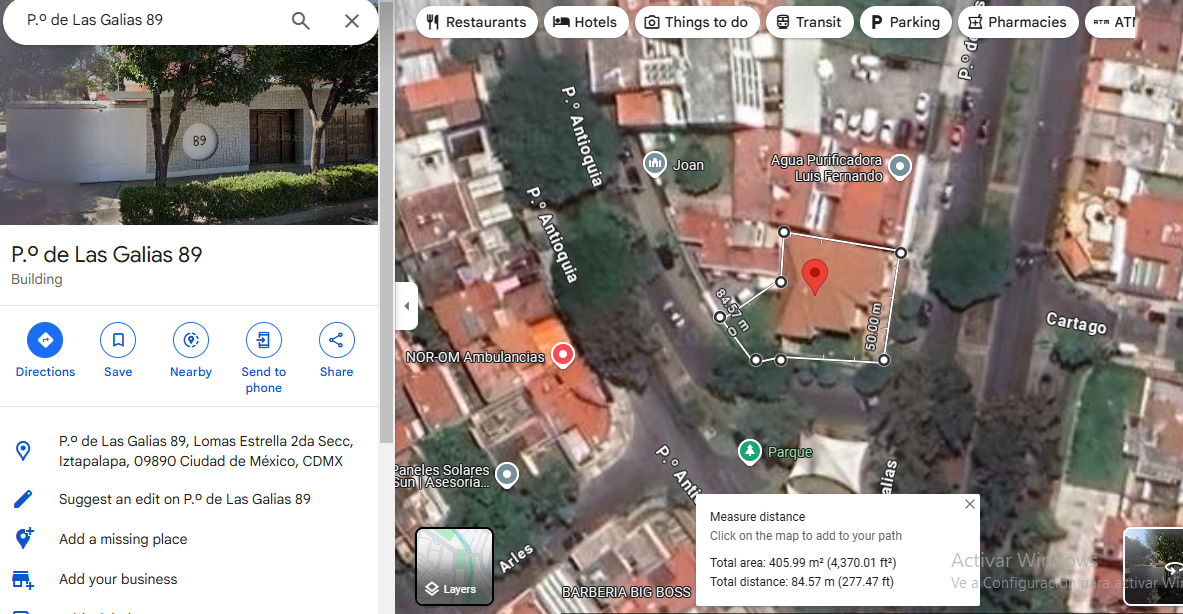1183x614 pixels.
Task: Filter map by Hotels
Action: [585, 22]
